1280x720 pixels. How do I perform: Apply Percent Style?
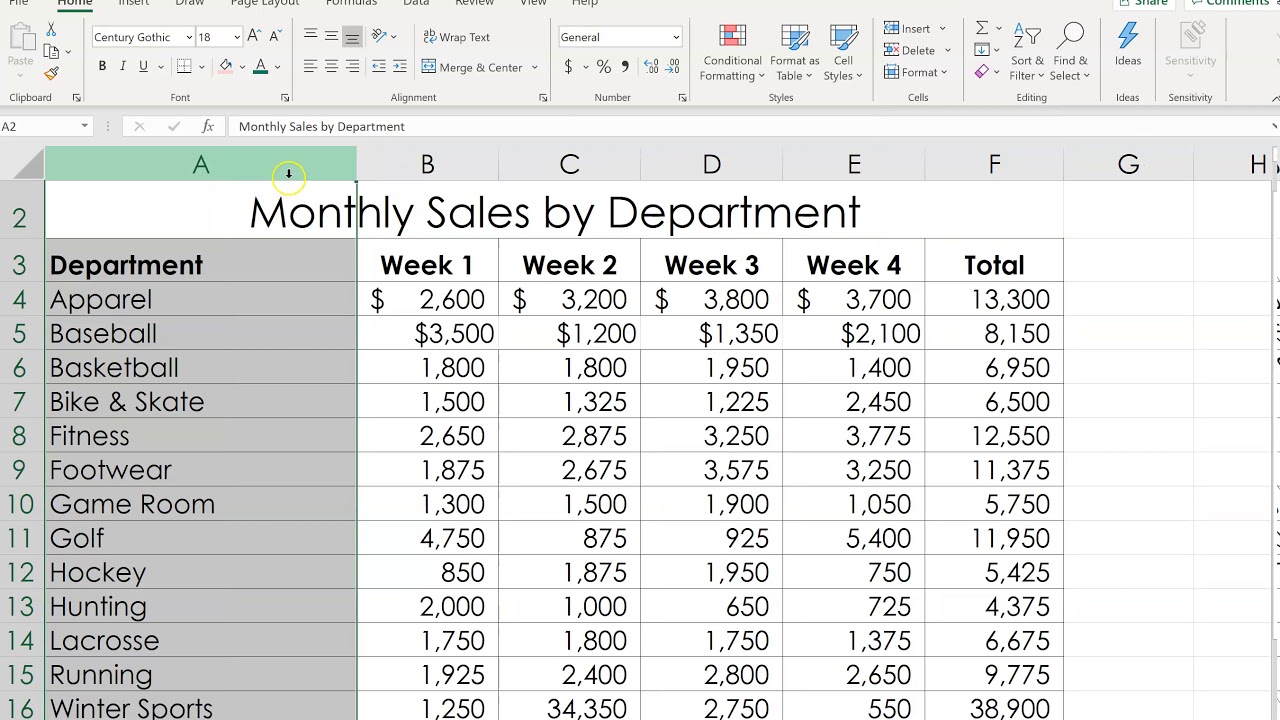pyautogui.click(x=603, y=67)
